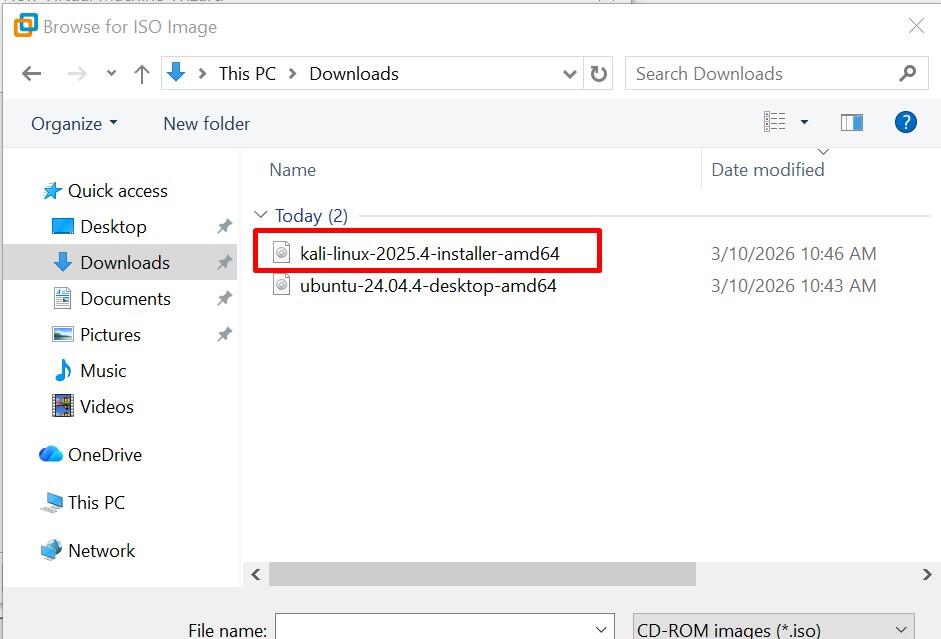Open the Organize menu

pyautogui.click(x=74, y=124)
